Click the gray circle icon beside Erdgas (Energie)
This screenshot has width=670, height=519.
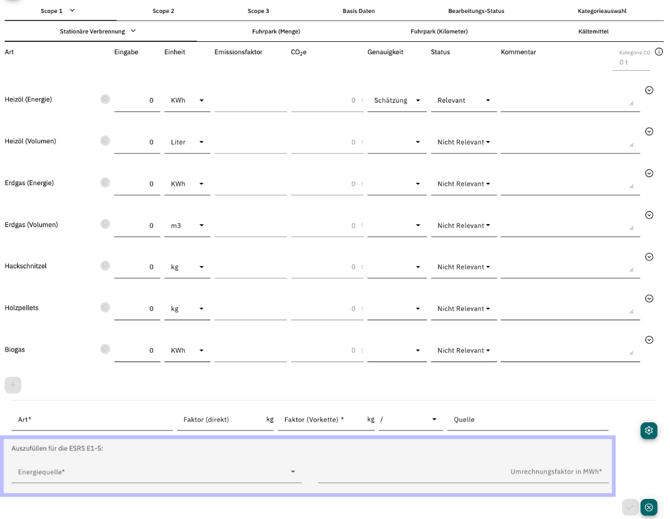tap(105, 182)
